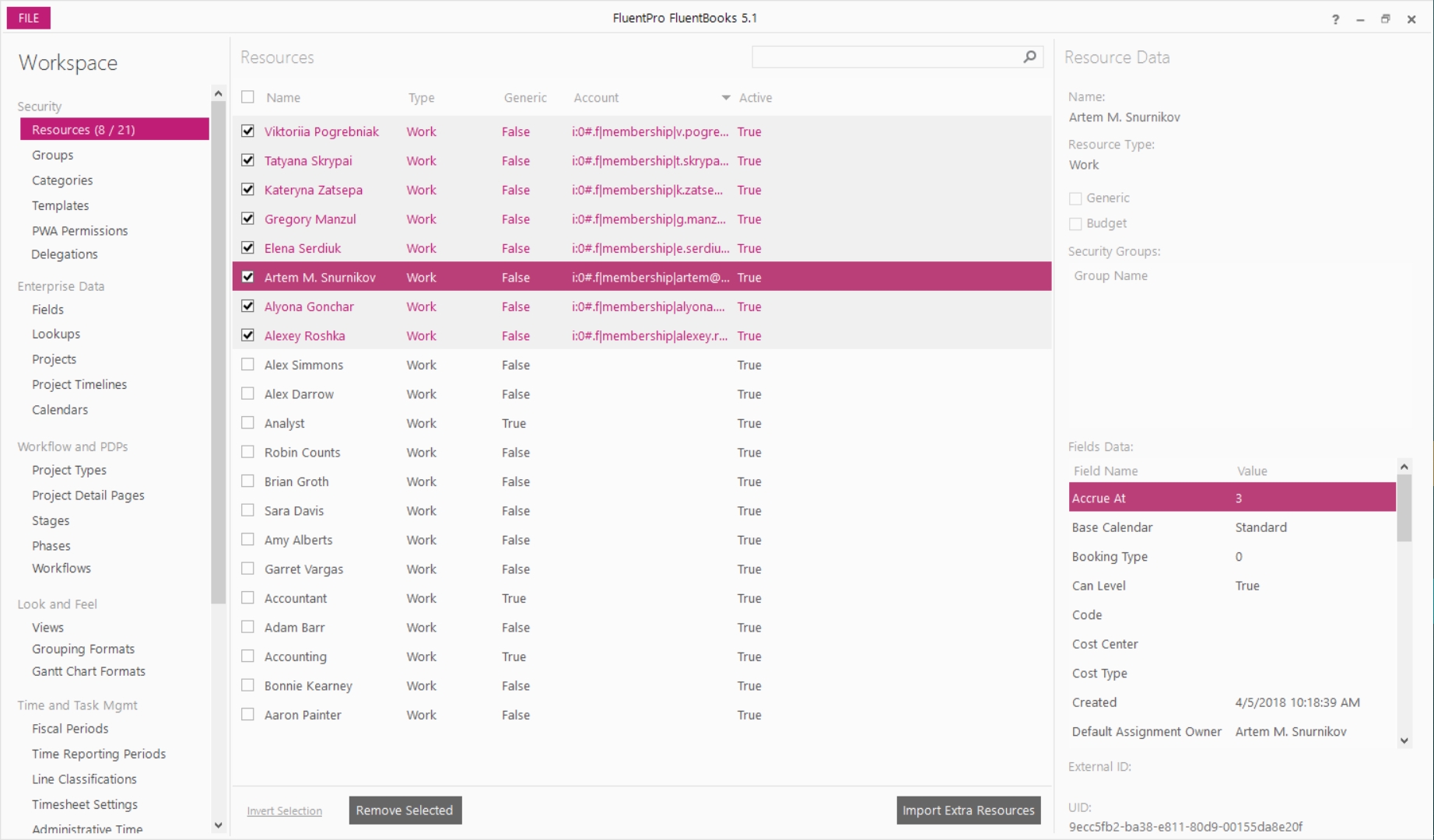Uncheck Elena Serdiuk checkbox
Image resolution: width=1434 pixels, height=840 pixels.
pos(247,247)
